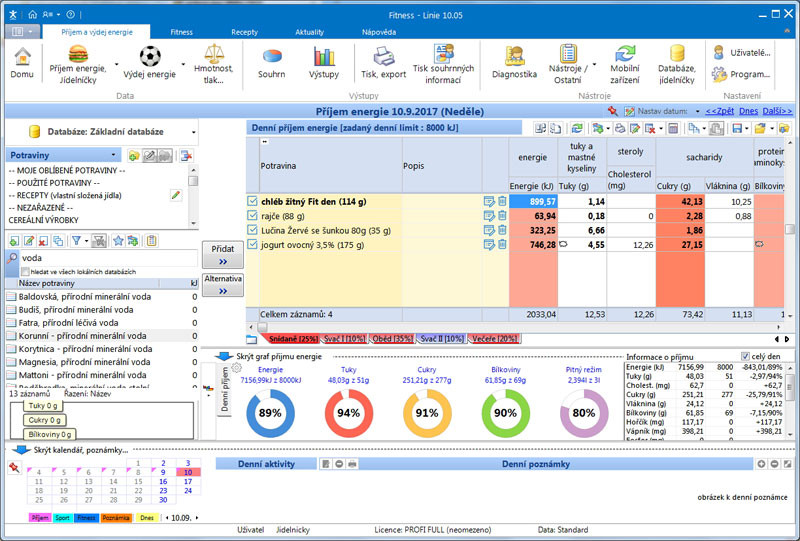
Task: Click the cyan Sport legend swatch
Action: click(62, 518)
